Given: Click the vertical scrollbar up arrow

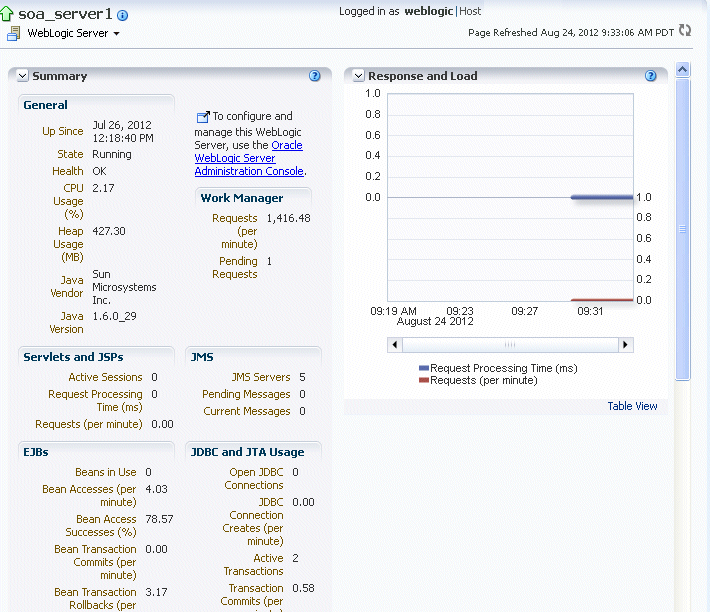Looking at the screenshot, I should (683, 70).
